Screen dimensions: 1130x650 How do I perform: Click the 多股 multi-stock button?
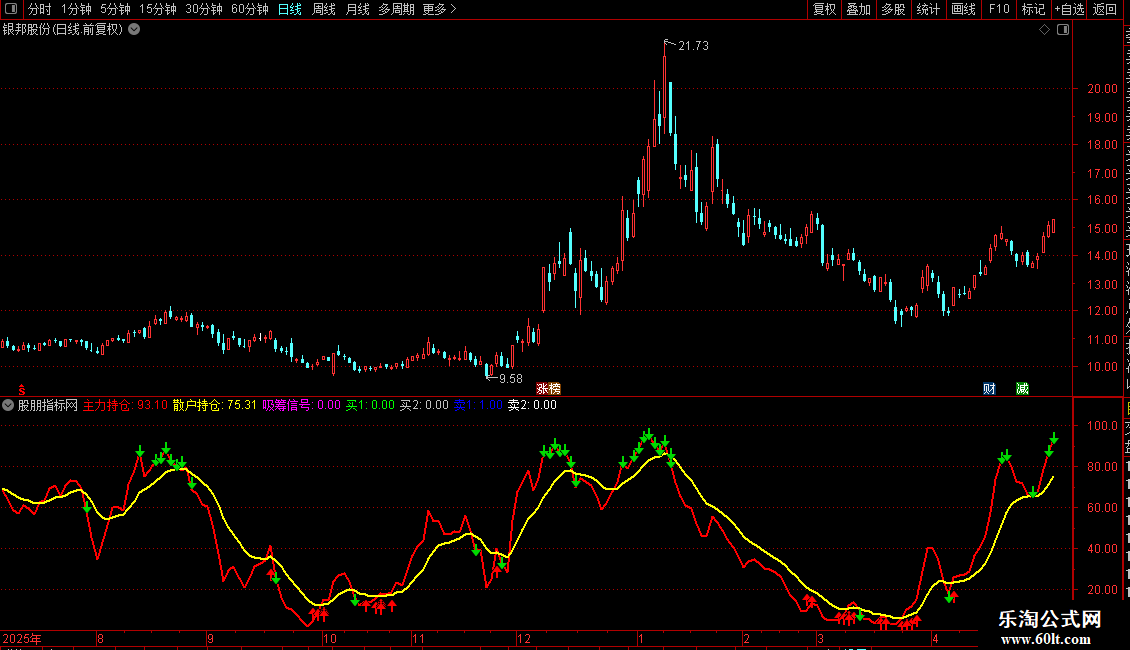click(x=893, y=9)
